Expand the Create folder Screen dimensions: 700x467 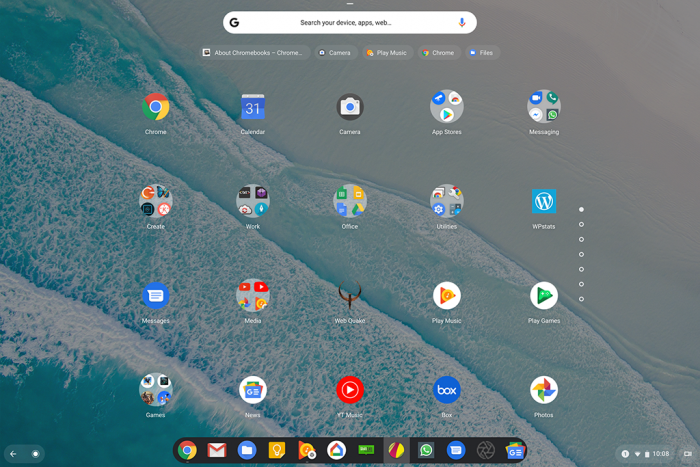coord(155,201)
